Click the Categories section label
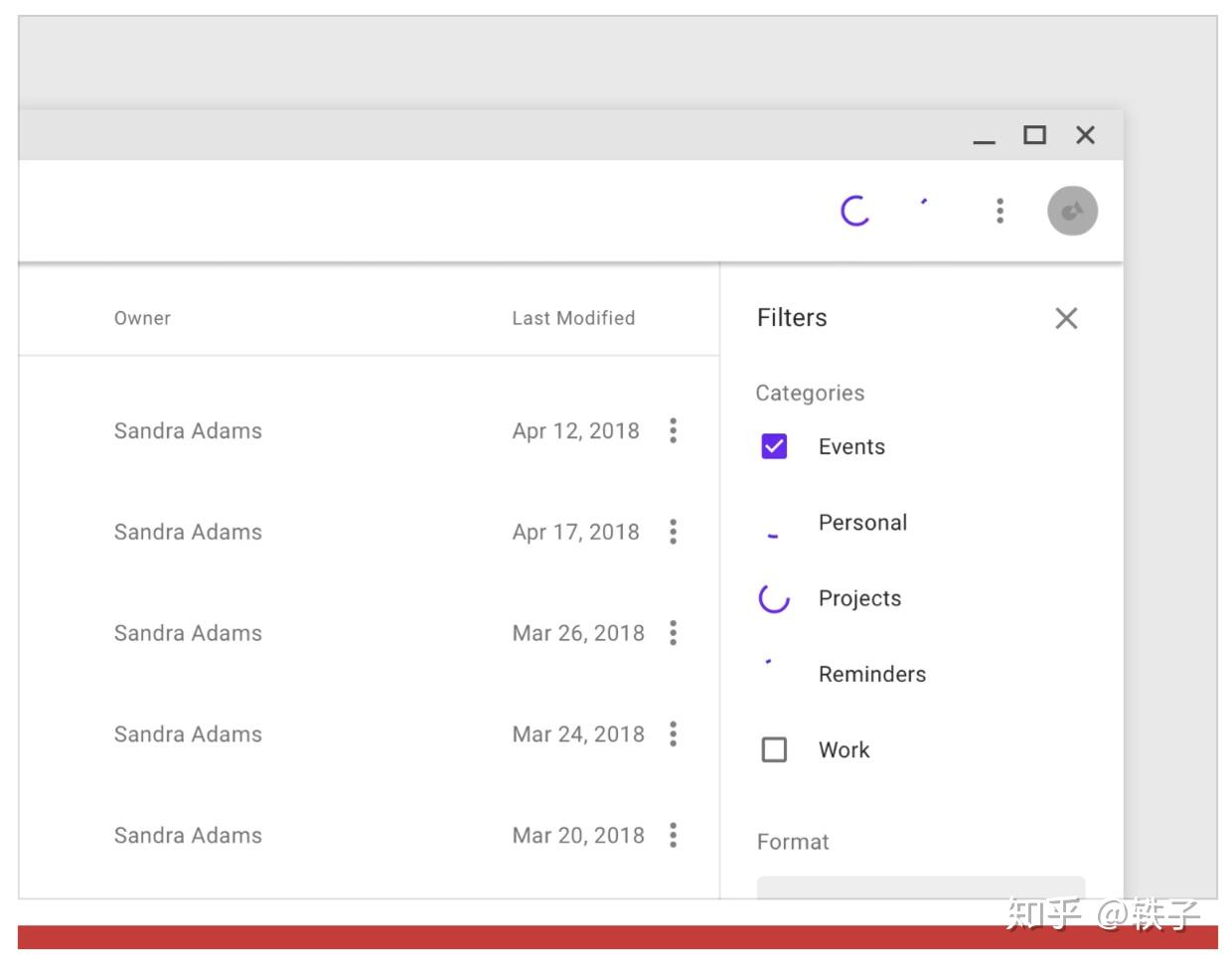The image size is (1232, 966). (810, 393)
